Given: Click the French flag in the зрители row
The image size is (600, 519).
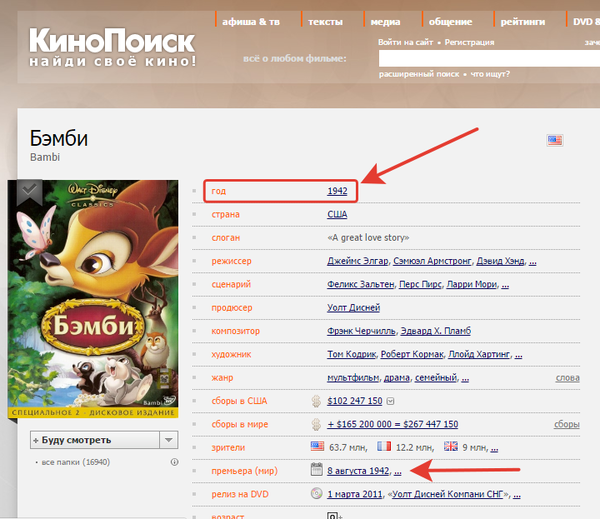Looking at the screenshot, I should click(384, 446).
